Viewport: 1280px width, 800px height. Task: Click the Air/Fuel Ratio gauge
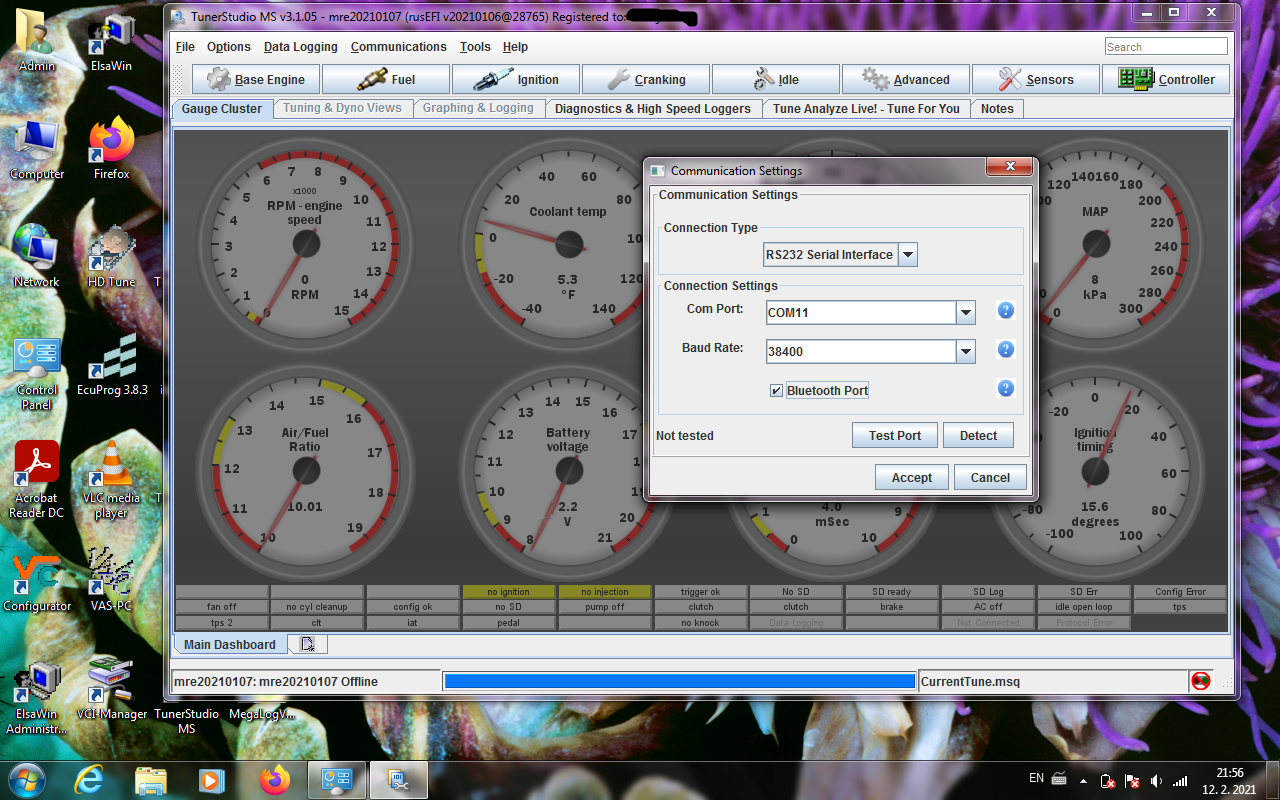(x=305, y=470)
